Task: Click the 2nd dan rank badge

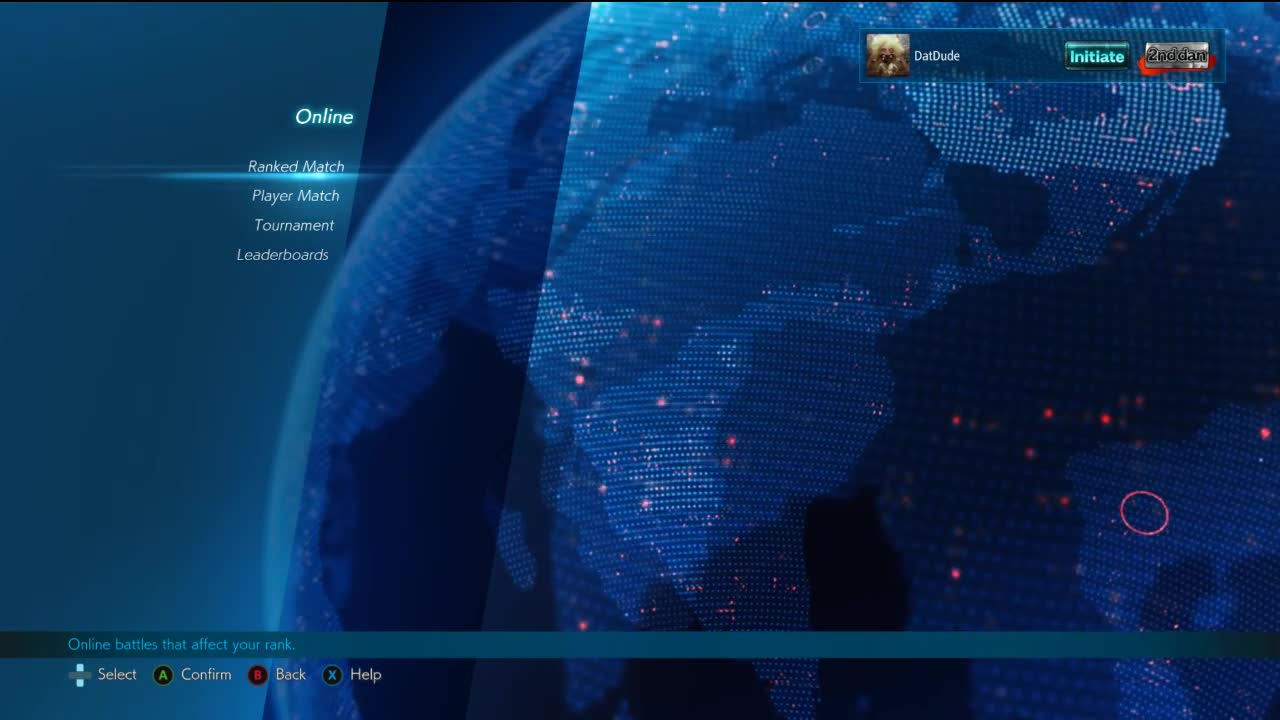Action: click(x=1177, y=56)
